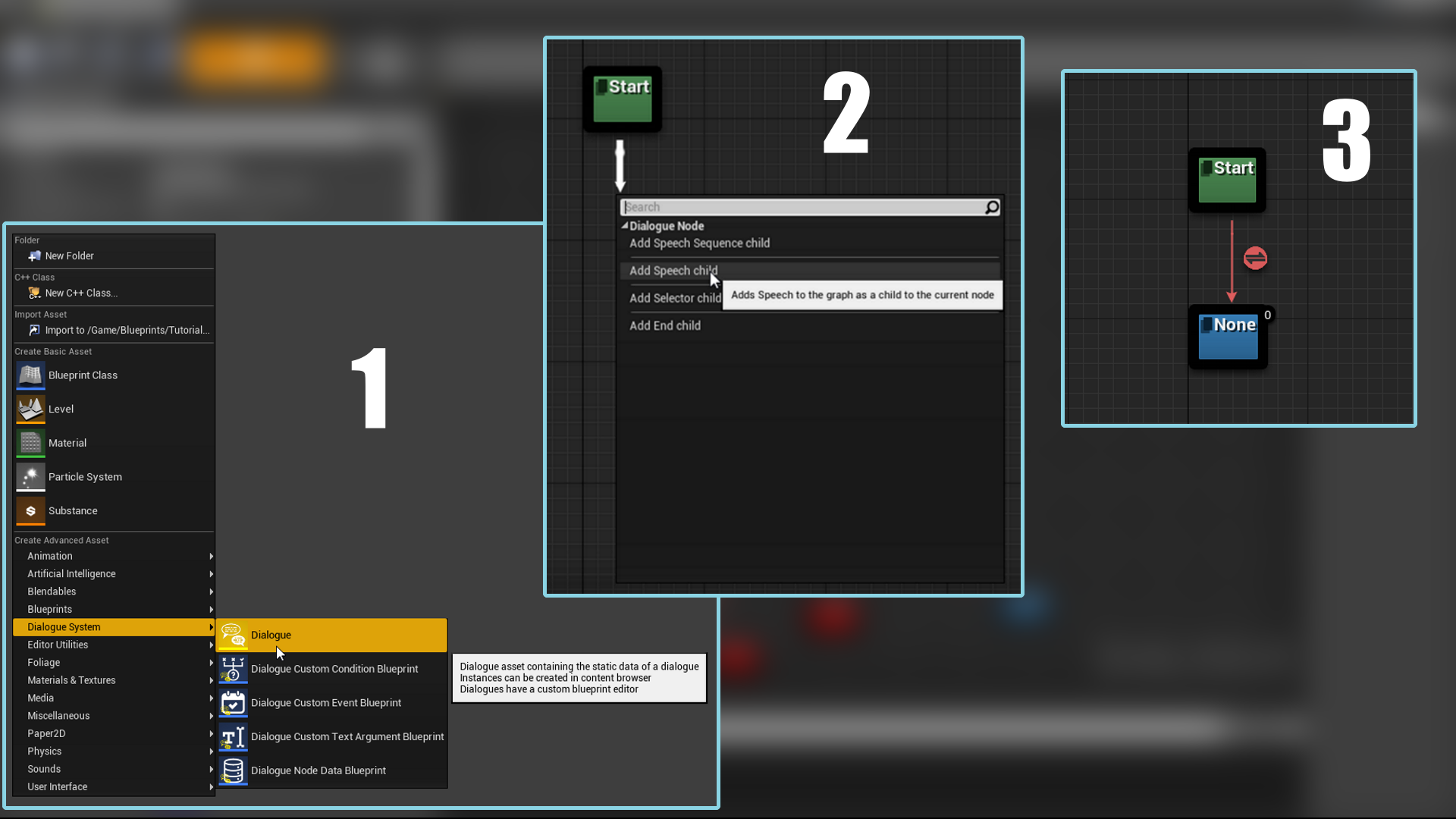The image size is (1456, 819).
Task: Select the Add End child option
Action: coord(665,325)
